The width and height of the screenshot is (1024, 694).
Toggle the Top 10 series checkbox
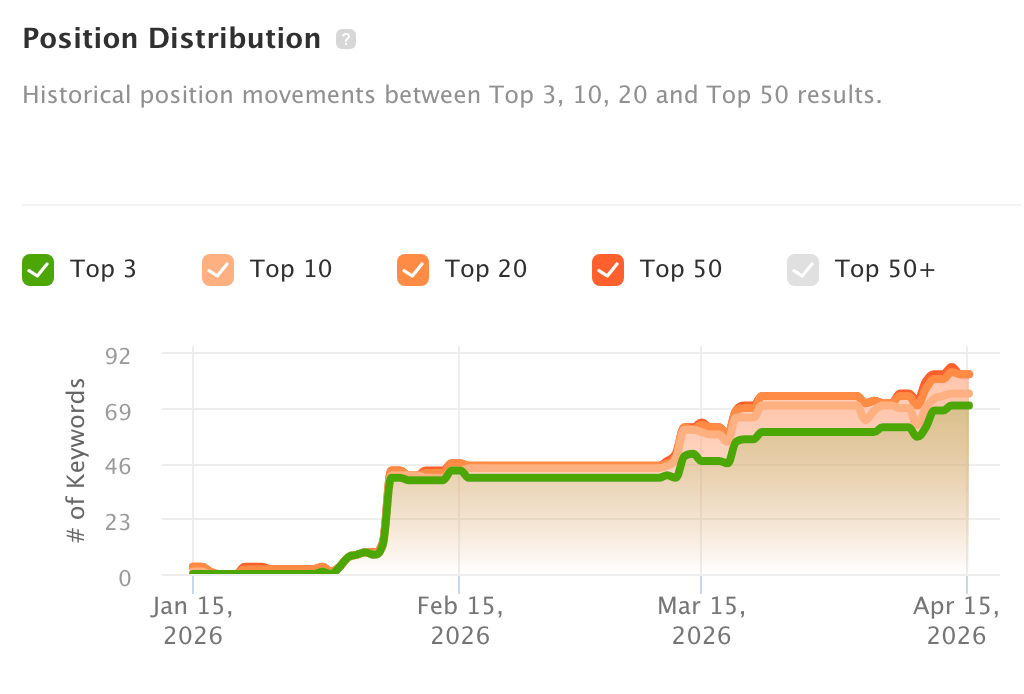click(218, 270)
